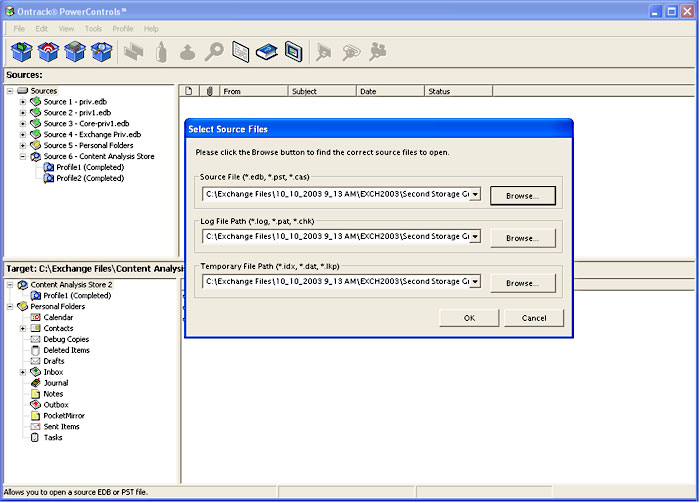Collapse Source 6 - Content Analysis Store
Image resolution: width=700 pixels, height=503 pixels.
23,157
